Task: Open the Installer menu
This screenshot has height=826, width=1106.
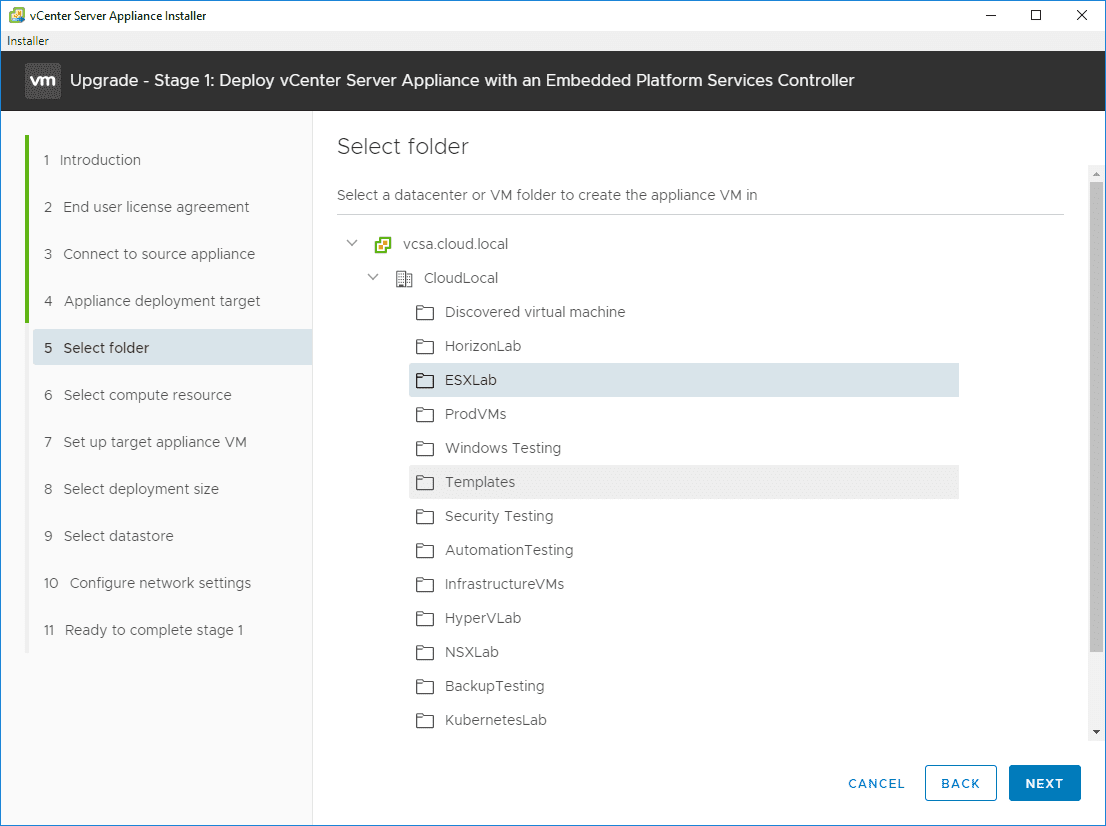Action: point(28,41)
